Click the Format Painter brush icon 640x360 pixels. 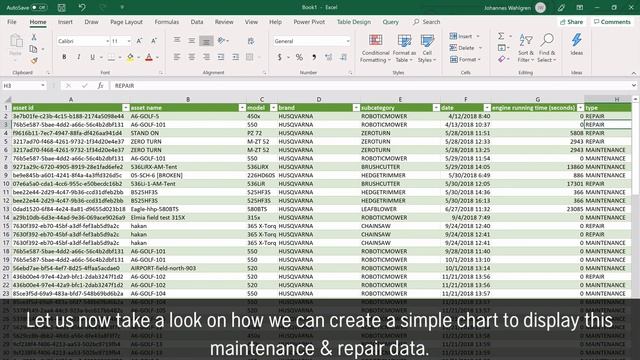pyautogui.click(x=34, y=61)
